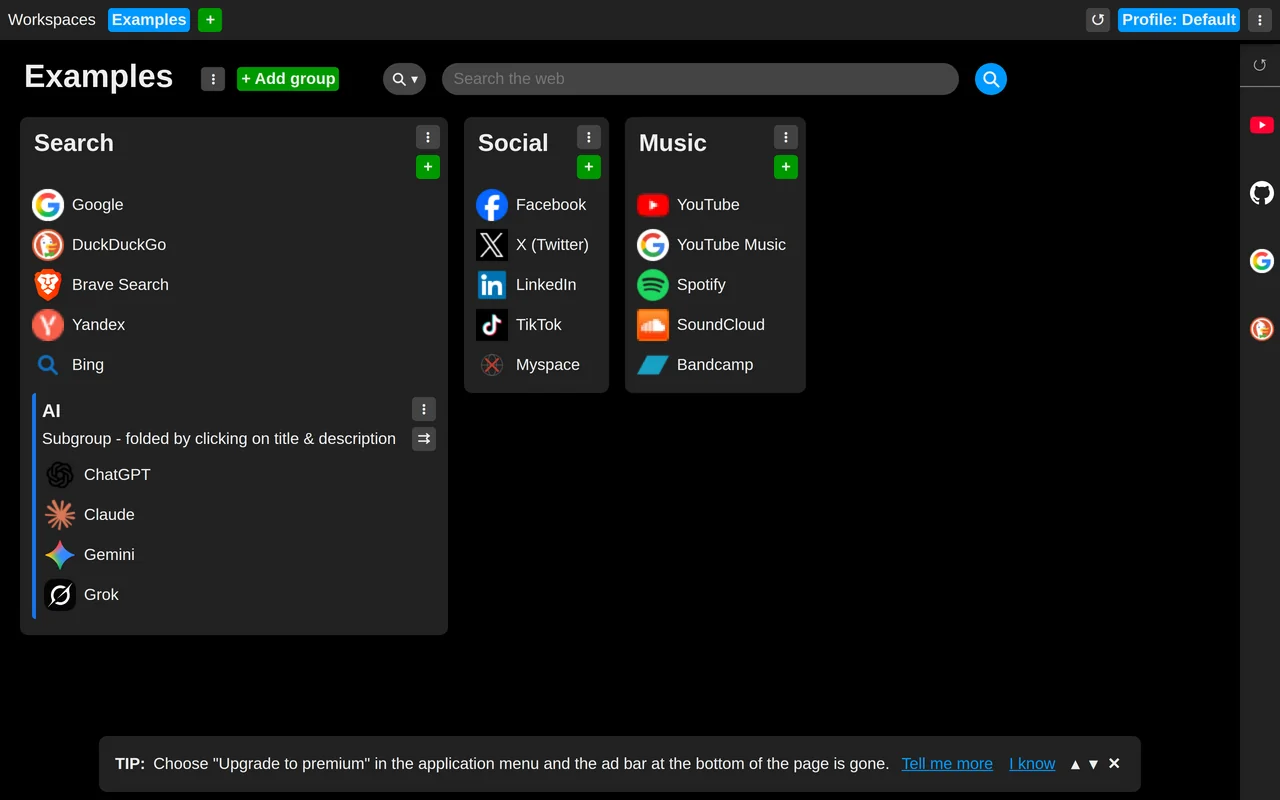Open the Claude bookmark
The image size is (1280, 800).
pos(89,514)
